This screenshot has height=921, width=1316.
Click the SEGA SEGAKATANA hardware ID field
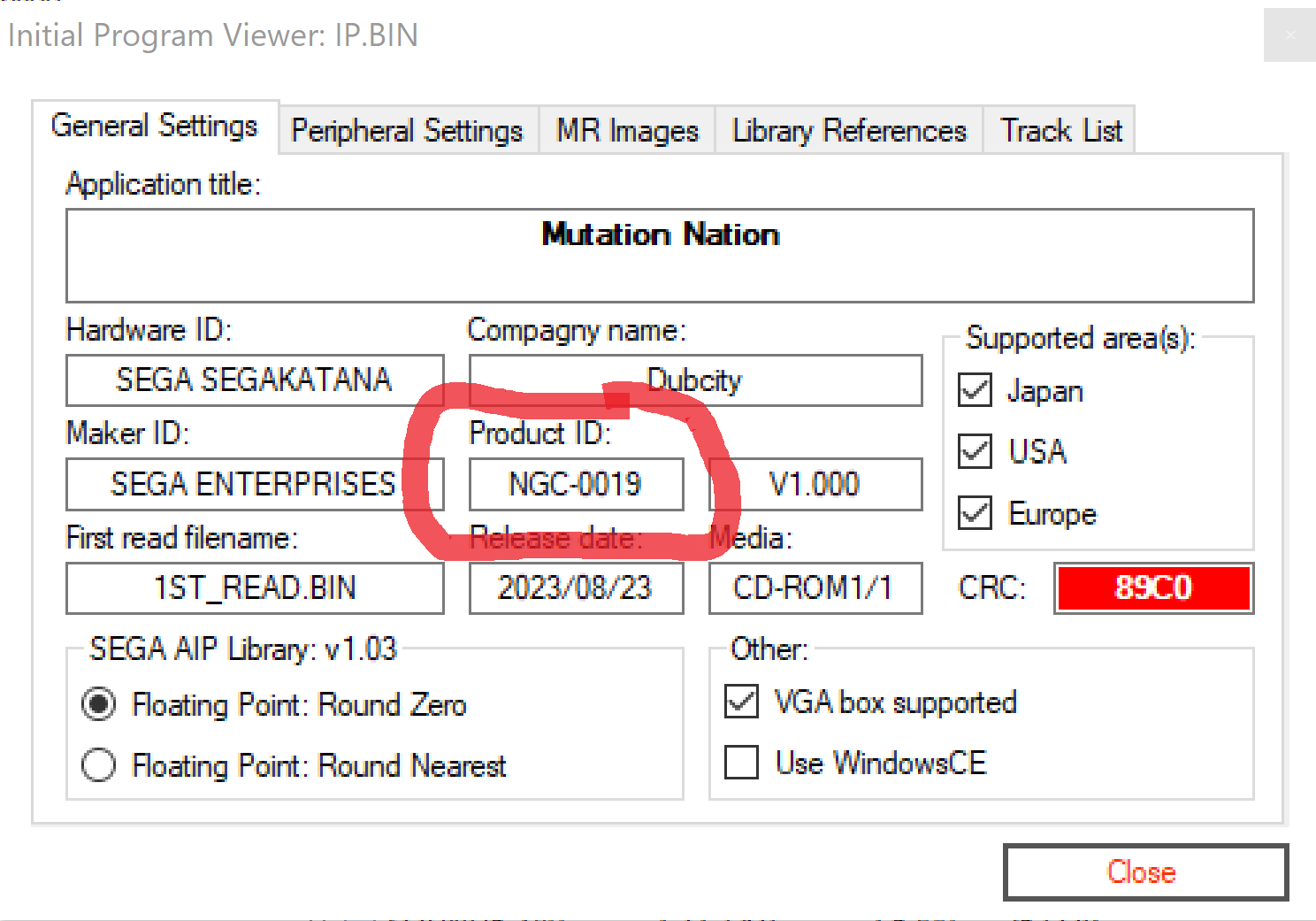(x=255, y=380)
